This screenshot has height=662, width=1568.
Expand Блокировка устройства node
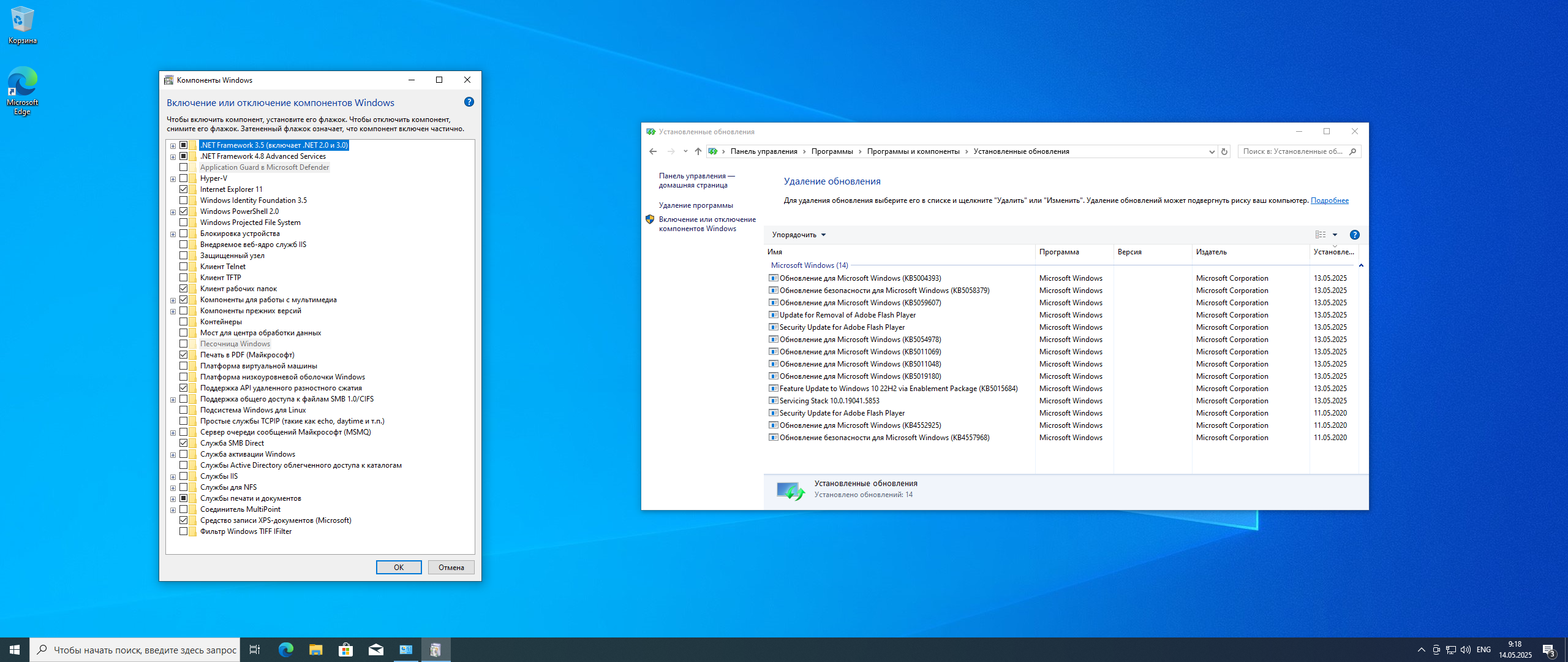tap(173, 234)
